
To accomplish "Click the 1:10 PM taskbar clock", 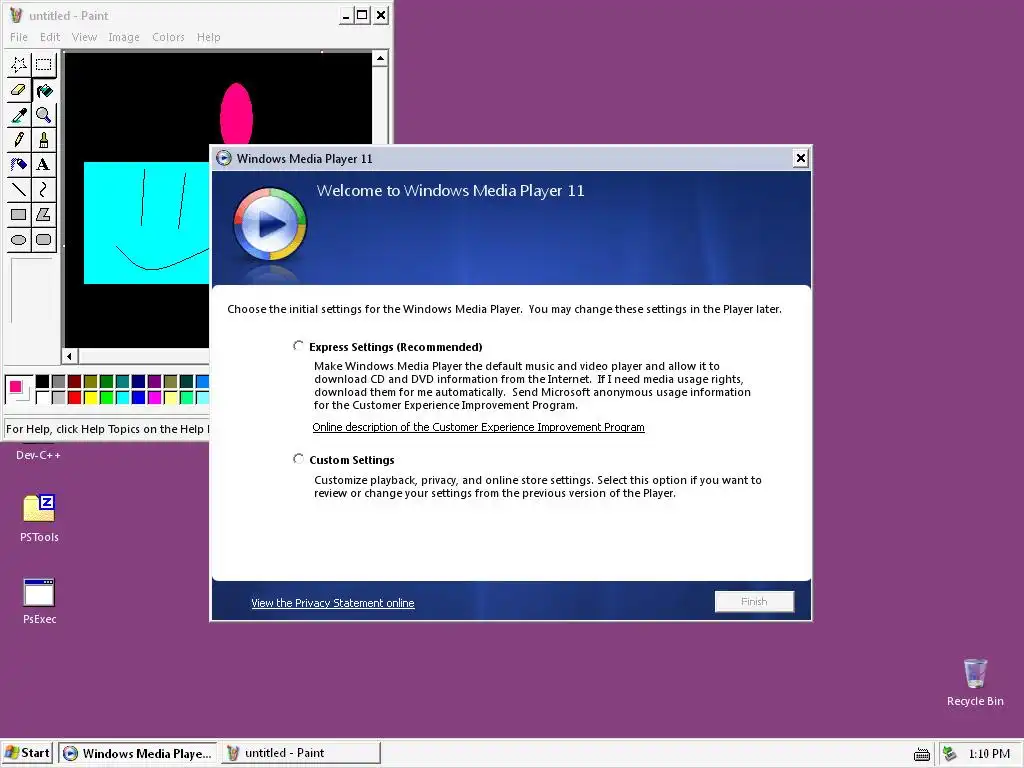I will tap(989, 754).
